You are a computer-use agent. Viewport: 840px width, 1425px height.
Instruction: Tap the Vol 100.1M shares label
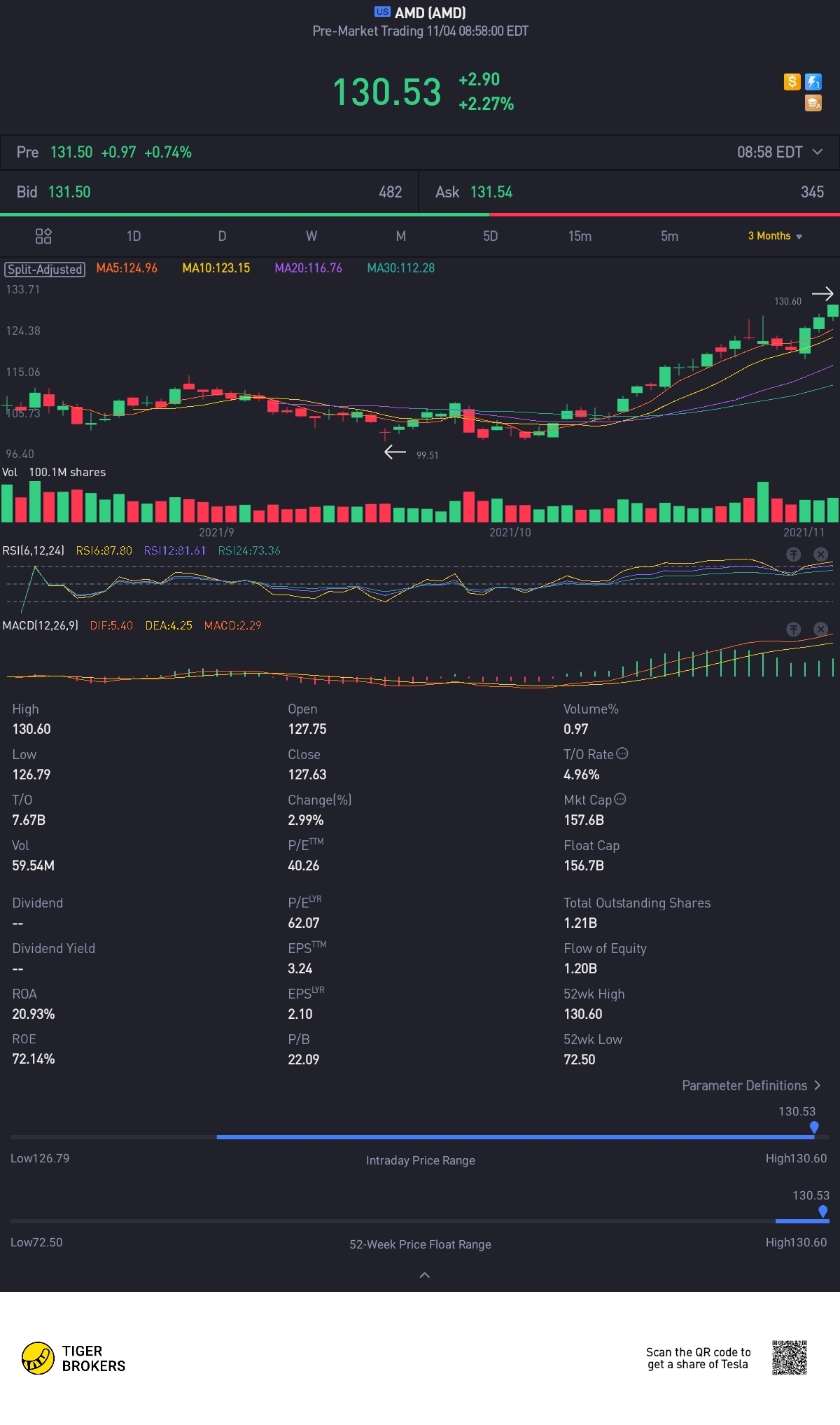pos(54,472)
